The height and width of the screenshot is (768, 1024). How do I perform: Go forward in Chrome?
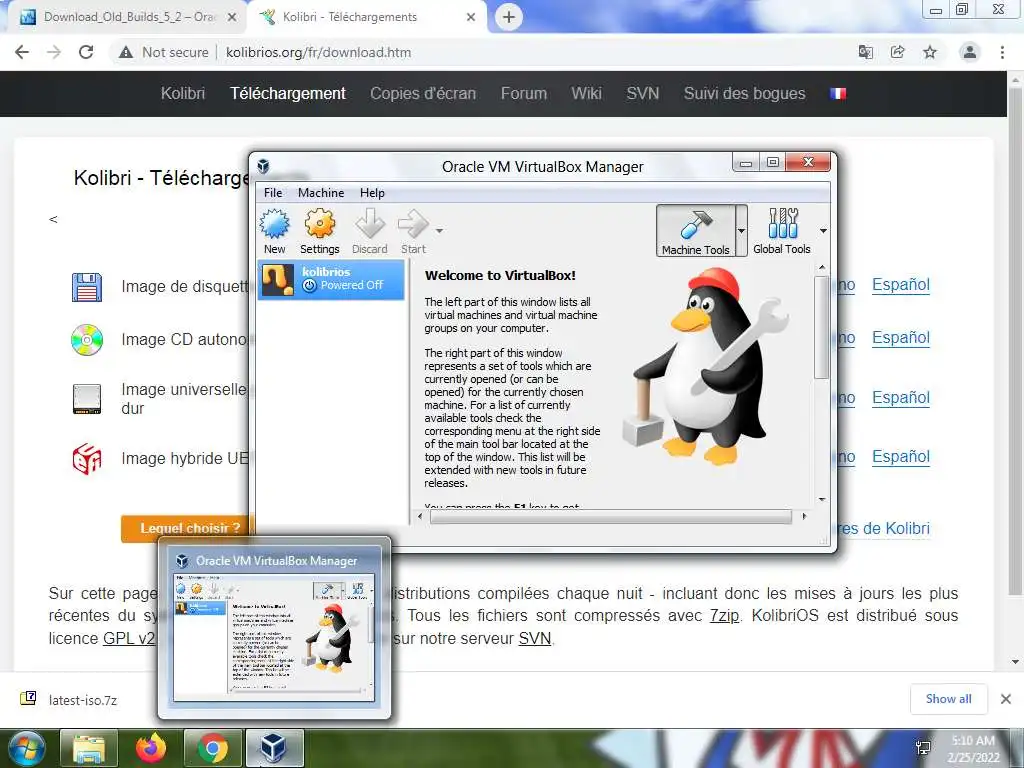pyautogui.click(x=54, y=52)
